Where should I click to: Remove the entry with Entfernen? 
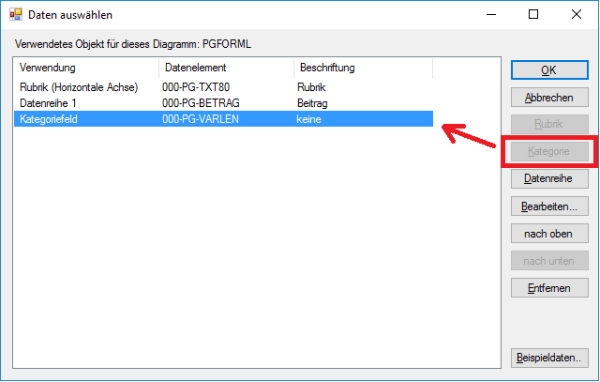coord(549,288)
